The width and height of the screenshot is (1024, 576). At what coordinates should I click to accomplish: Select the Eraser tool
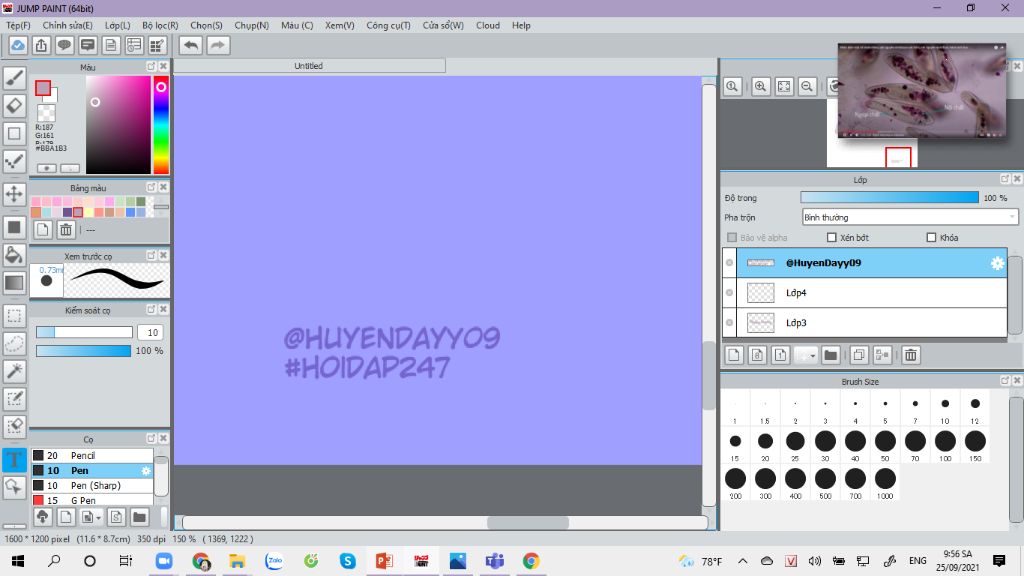pyautogui.click(x=14, y=106)
